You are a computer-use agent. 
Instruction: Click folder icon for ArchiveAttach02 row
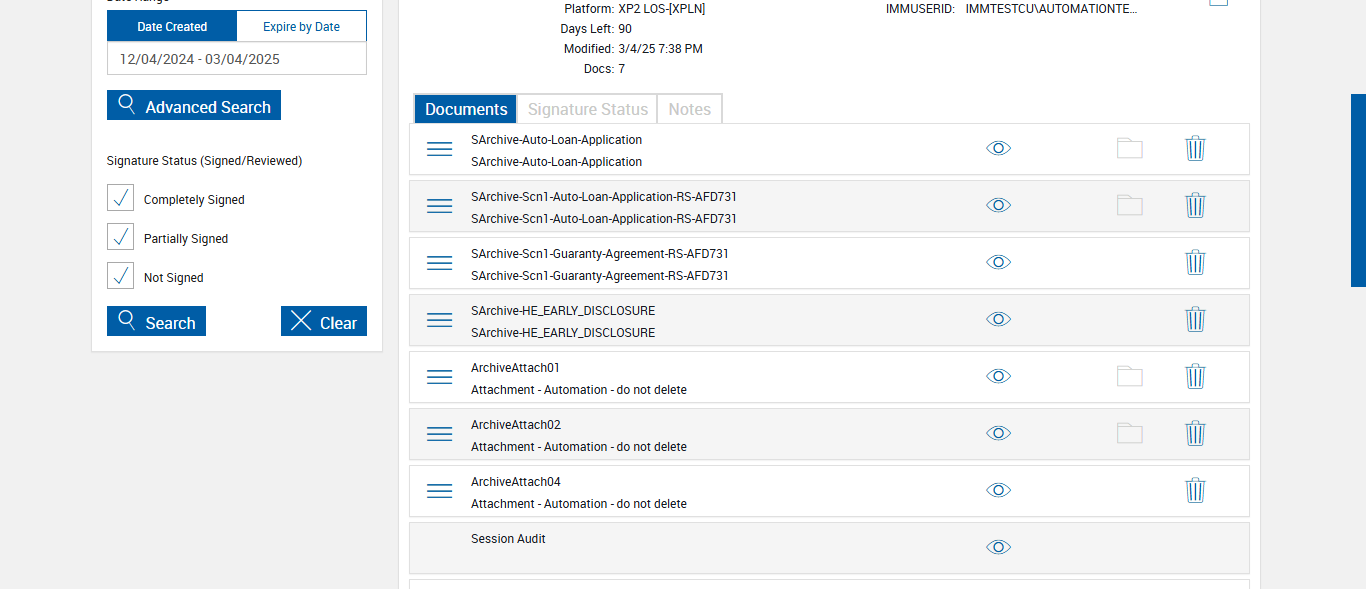tap(1130, 433)
